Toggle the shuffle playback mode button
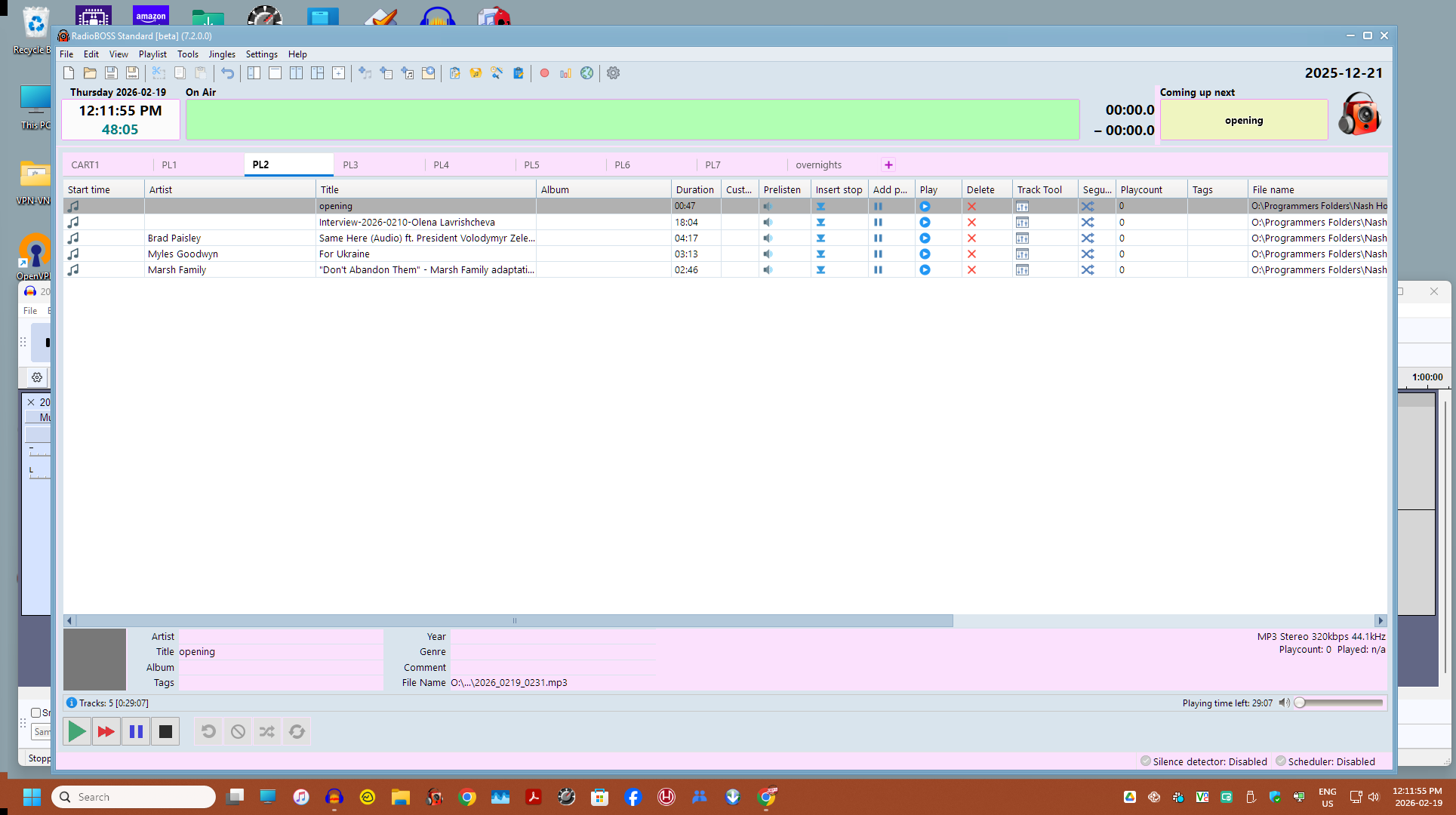This screenshot has width=1456, height=815. tap(267, 731)
